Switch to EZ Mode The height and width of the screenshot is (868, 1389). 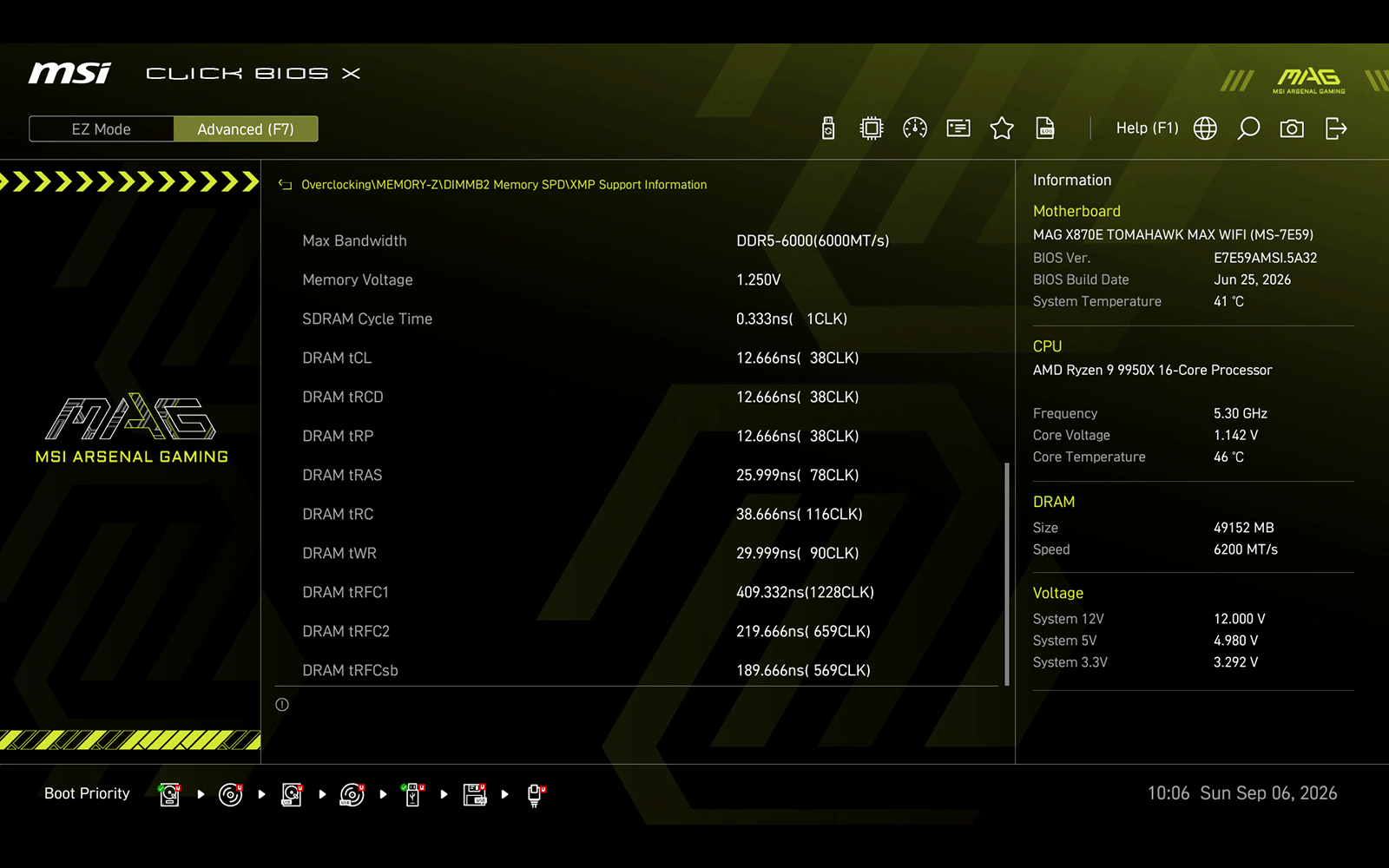click(x=102, y=128)
